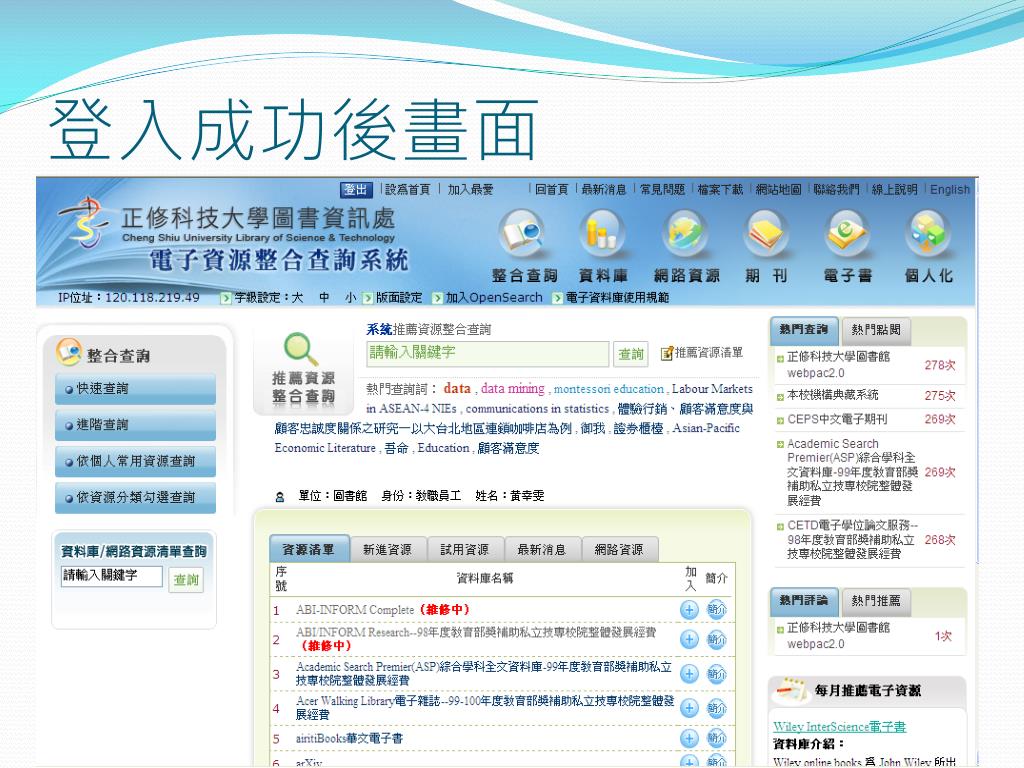Open 版面設定 layout settings
This screenshot has width=1024, height=768.
click(399, 298)
